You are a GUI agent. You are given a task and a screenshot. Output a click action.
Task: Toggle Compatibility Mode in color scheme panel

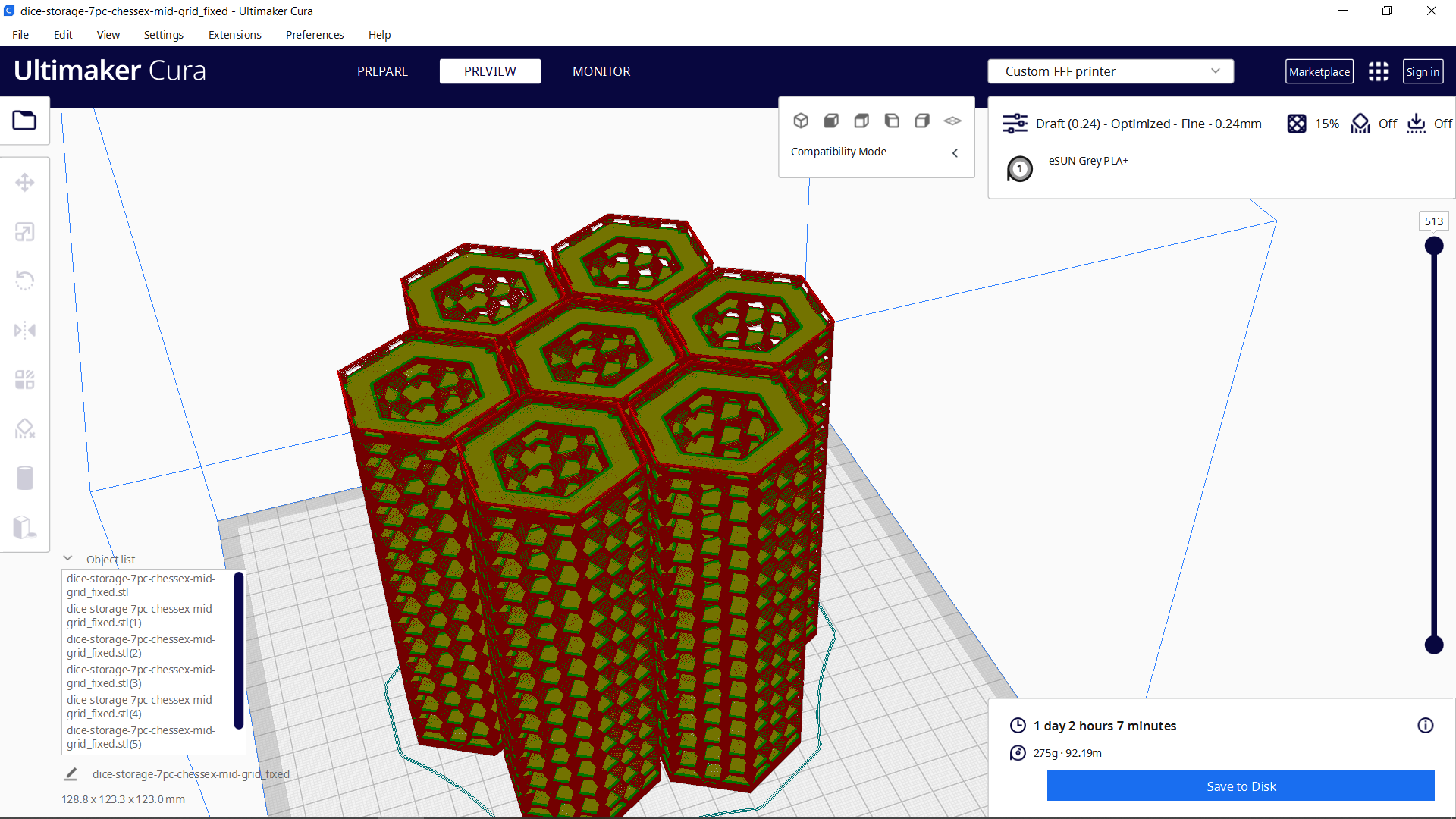coord(838,152)
